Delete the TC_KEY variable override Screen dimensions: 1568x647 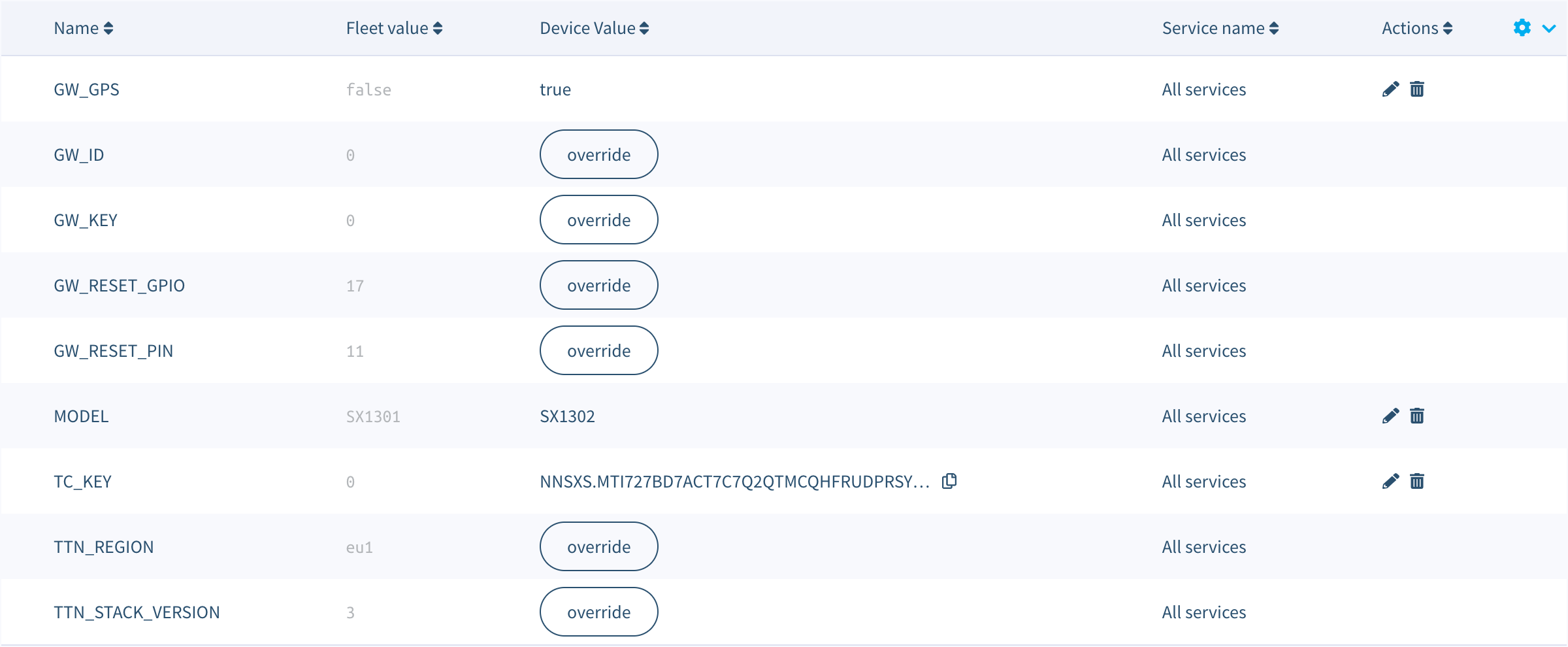click(1417, 482)
